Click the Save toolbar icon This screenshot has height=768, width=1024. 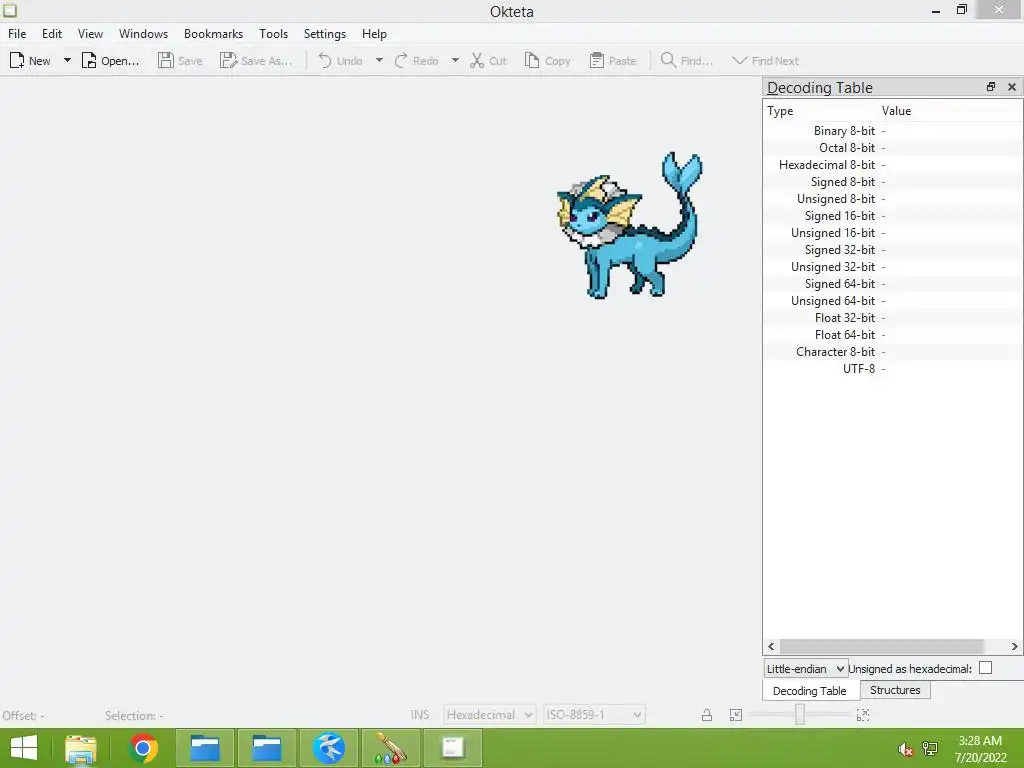[x=166, y=61]
